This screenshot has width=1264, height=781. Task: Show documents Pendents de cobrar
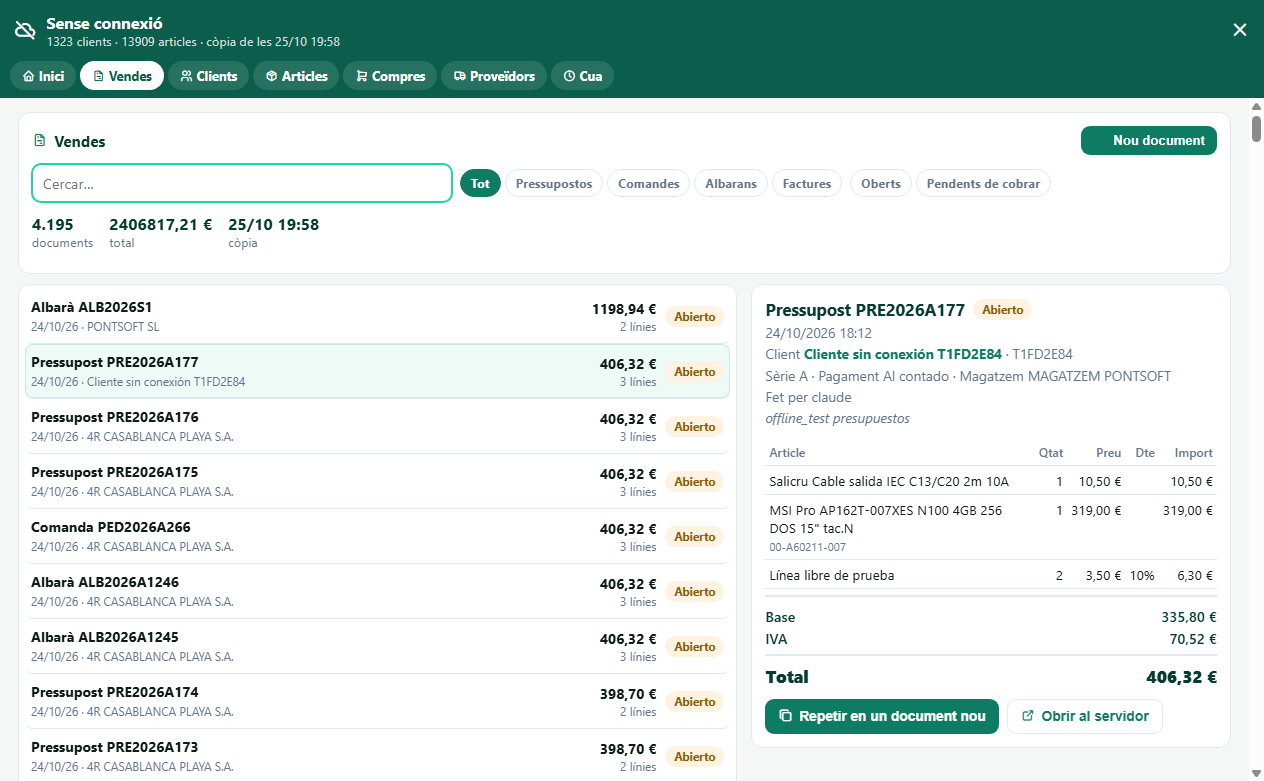coord(983,183)
